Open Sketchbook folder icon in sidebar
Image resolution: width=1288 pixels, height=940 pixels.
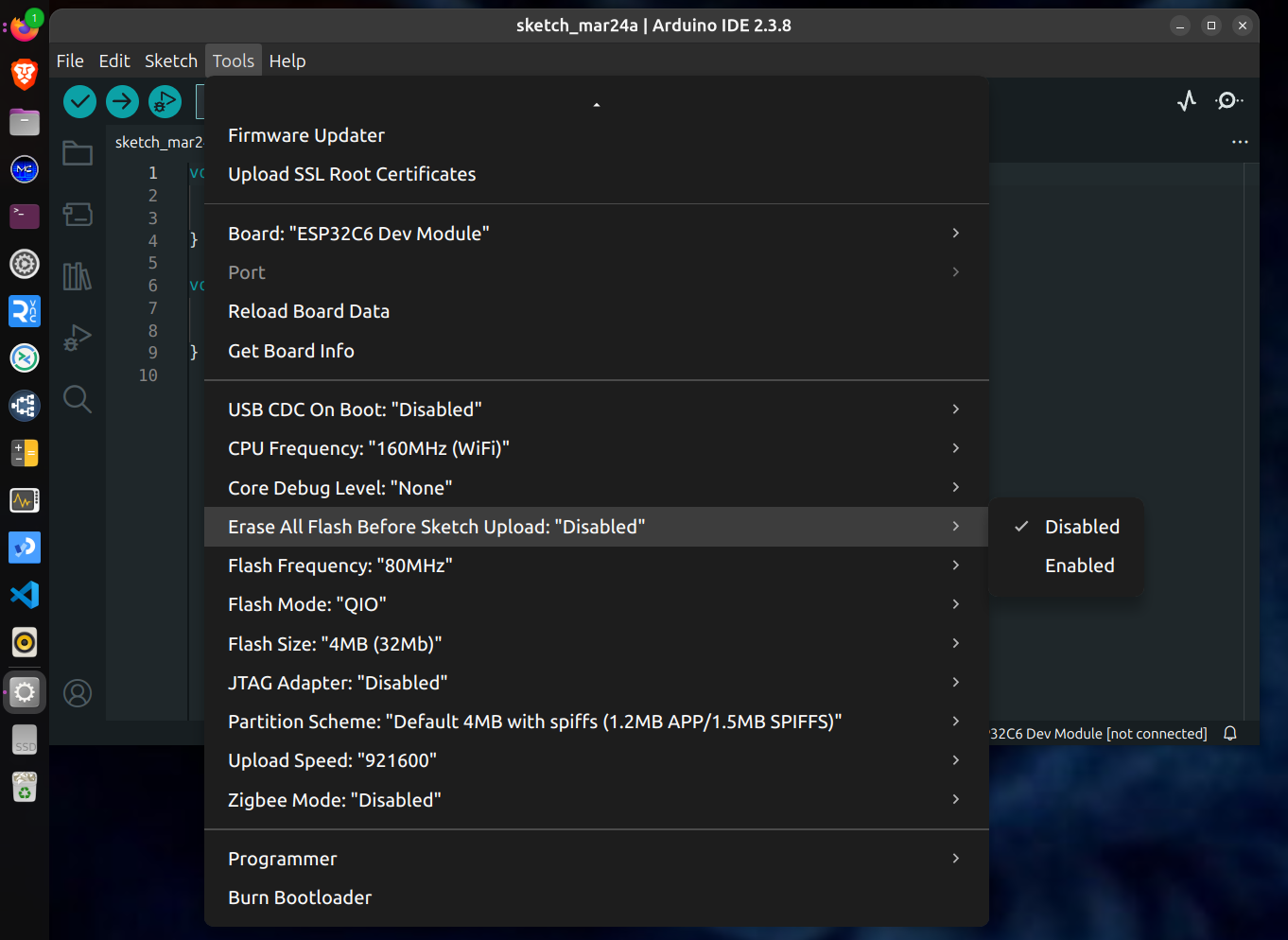[x=78, y=153]
